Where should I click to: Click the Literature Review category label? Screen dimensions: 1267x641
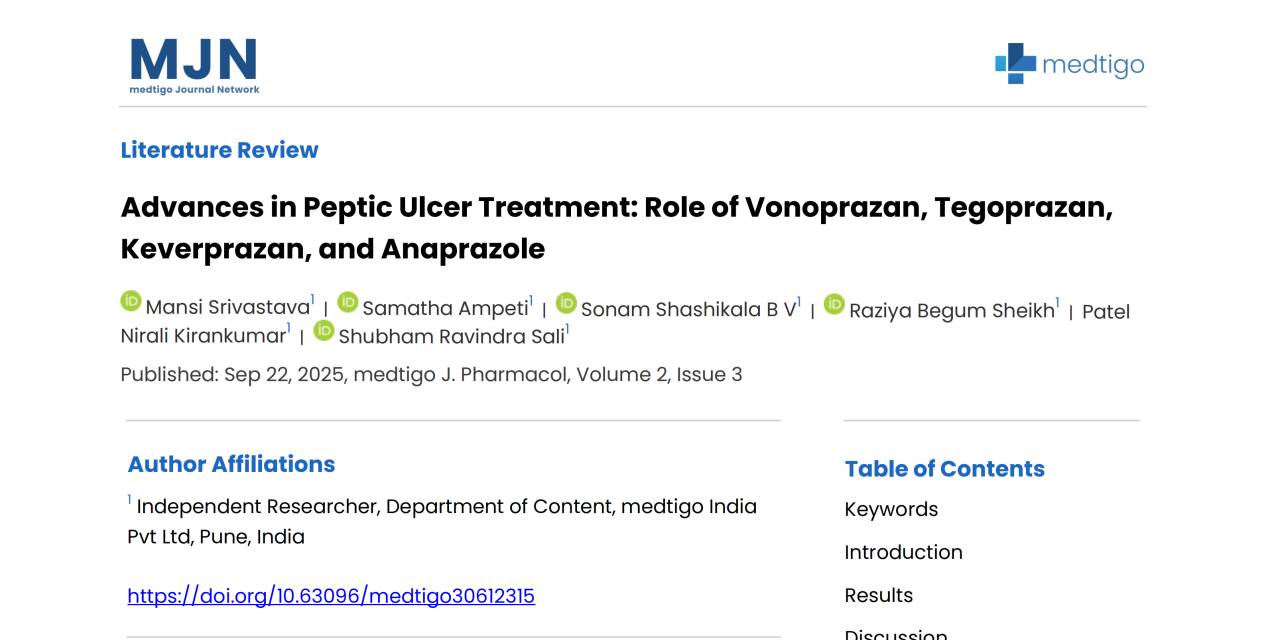[x=219, y=150]
